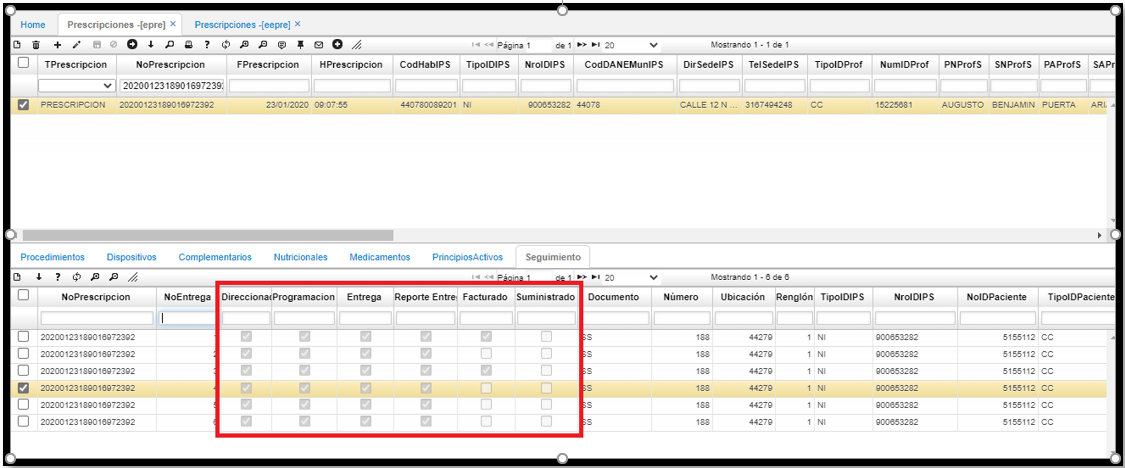Viewport: 1125px width, 468px height.
Task: Click the diagonal lines icon in Seguimiento toolbar
Action: (132, 277)
